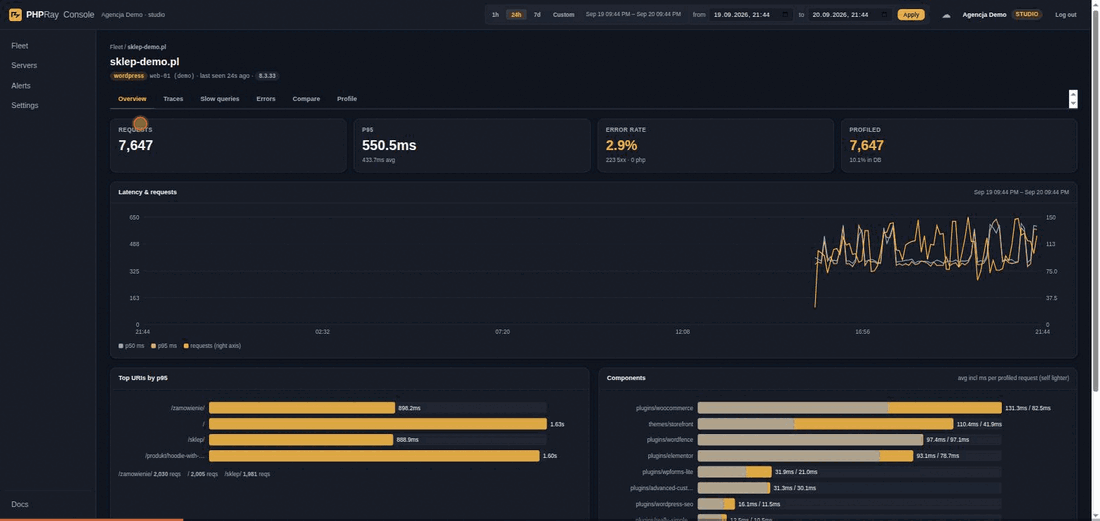Click the down arrow of tab scroller

pyautogui.click(x=1073, y=103)
